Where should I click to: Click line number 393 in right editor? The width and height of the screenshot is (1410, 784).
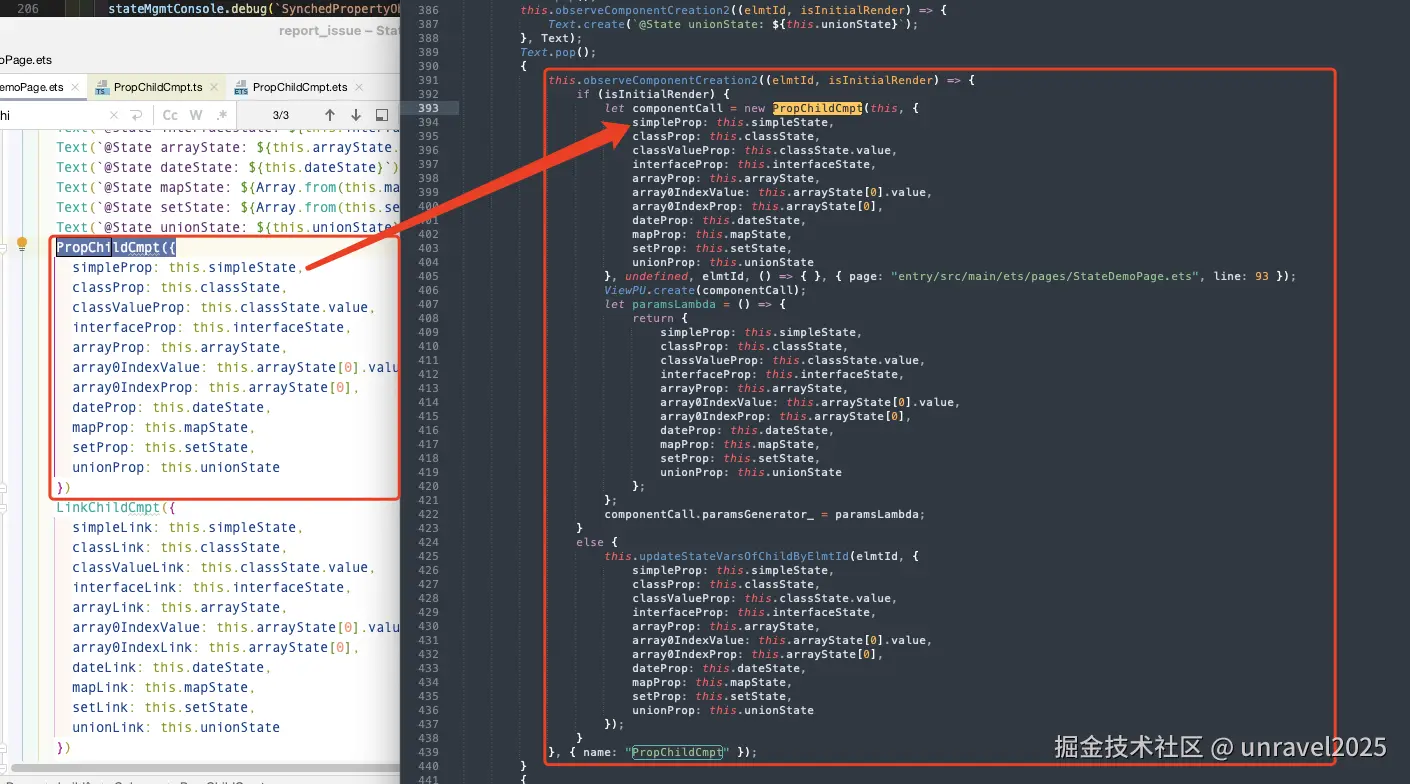click(428, 108)
